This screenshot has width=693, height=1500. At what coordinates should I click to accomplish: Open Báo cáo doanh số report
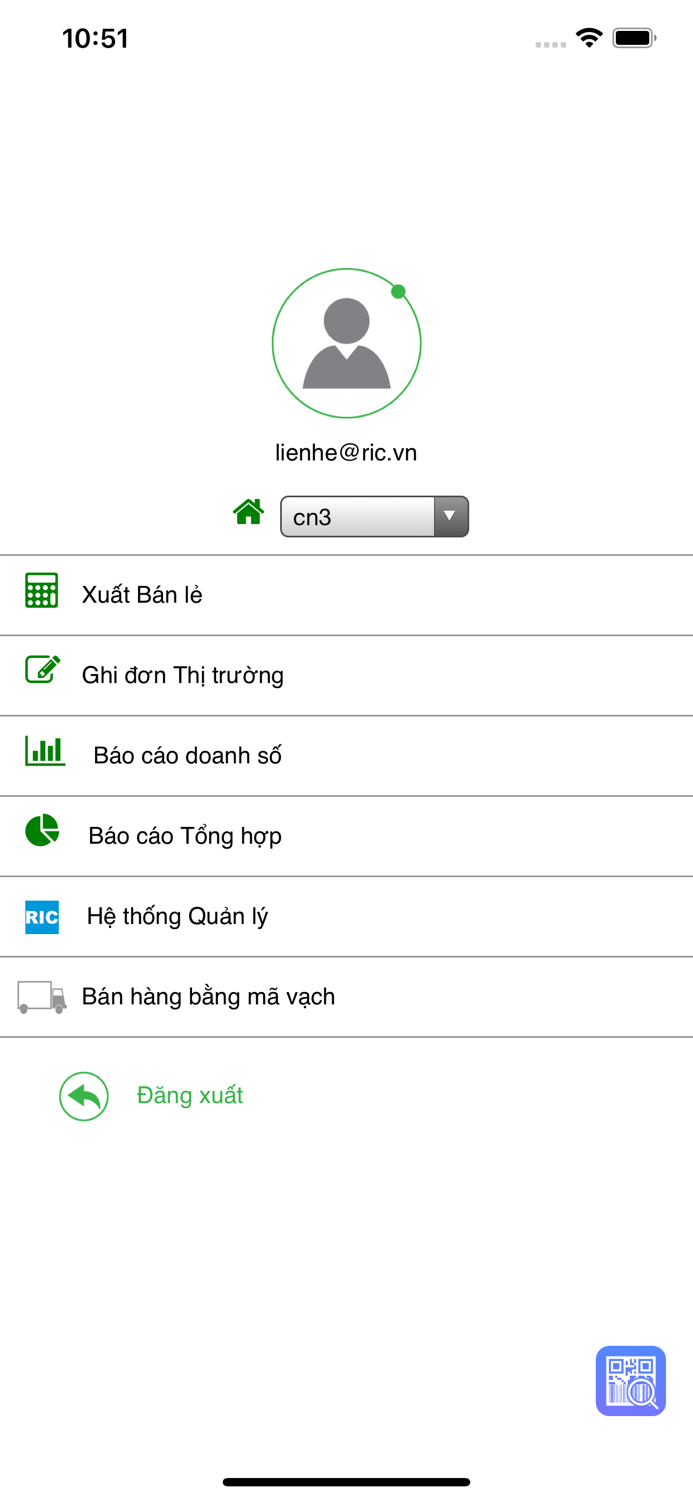click(x=187, y=755)
